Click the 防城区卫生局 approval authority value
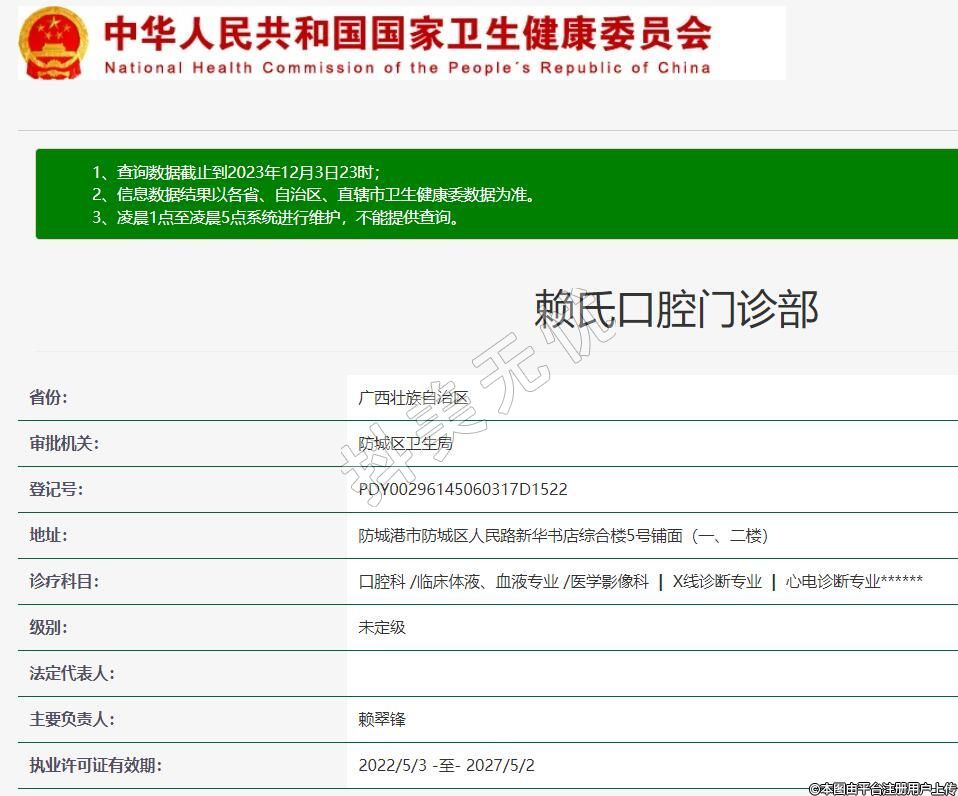 pyautogui.click(x=405, y=443)
